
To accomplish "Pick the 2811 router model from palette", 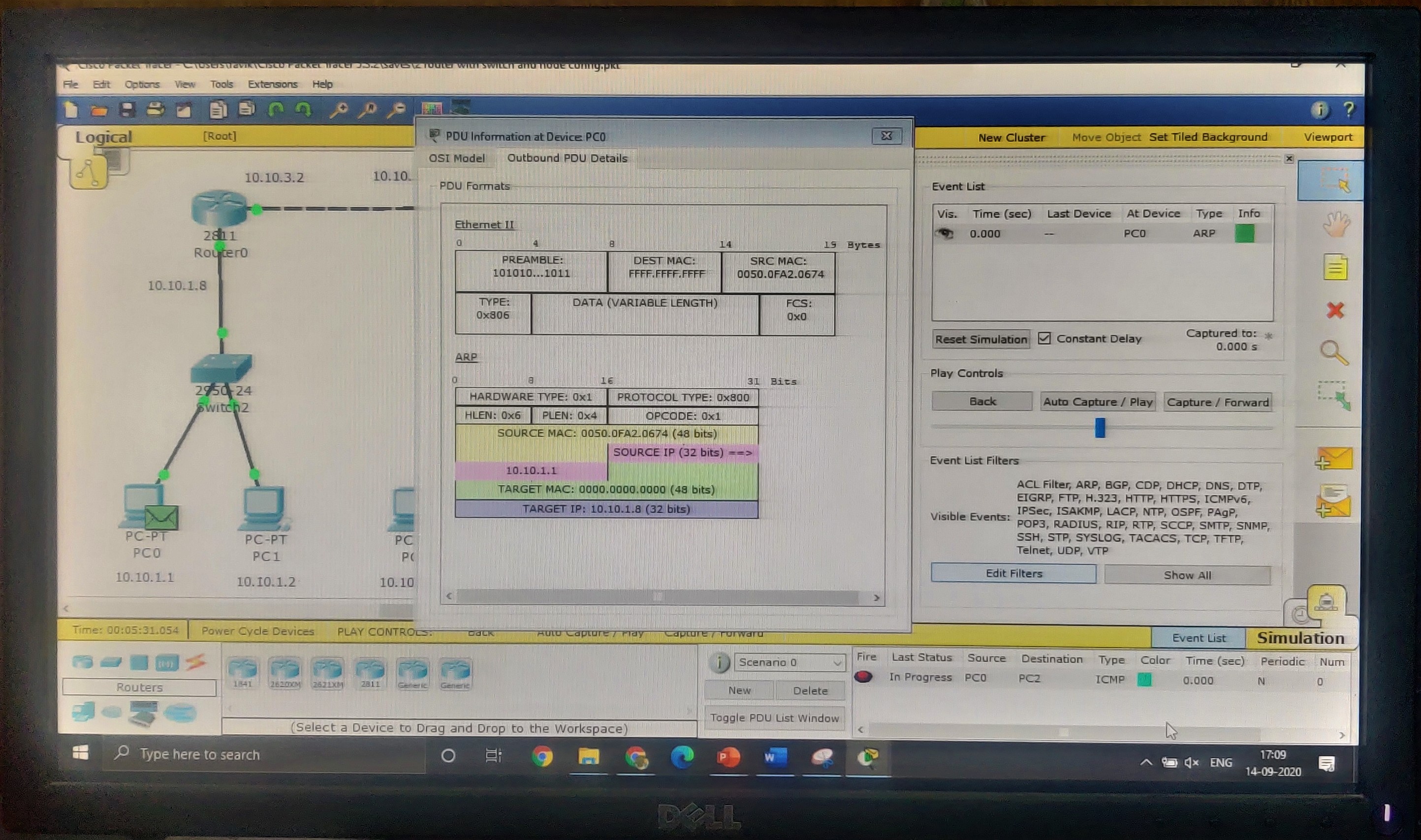I will click(x=370, y=673).
